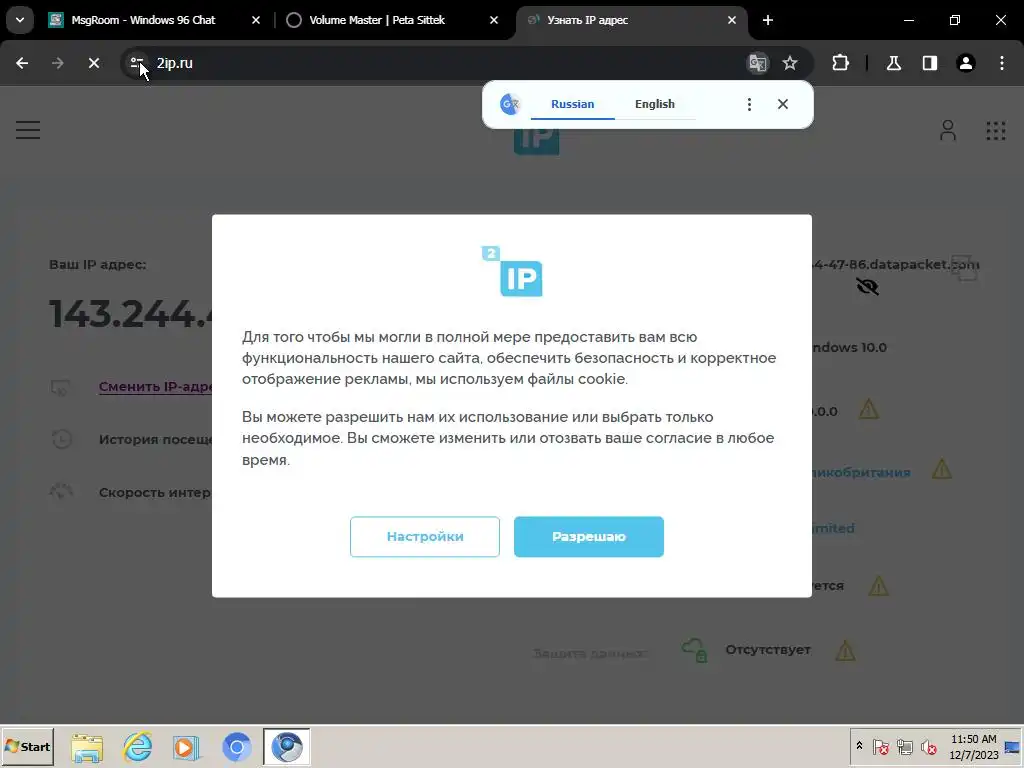The height and width of the screenshot is (768, 1024).
Task: Click warning triangle next to 0.0.0
Action: 869,409
